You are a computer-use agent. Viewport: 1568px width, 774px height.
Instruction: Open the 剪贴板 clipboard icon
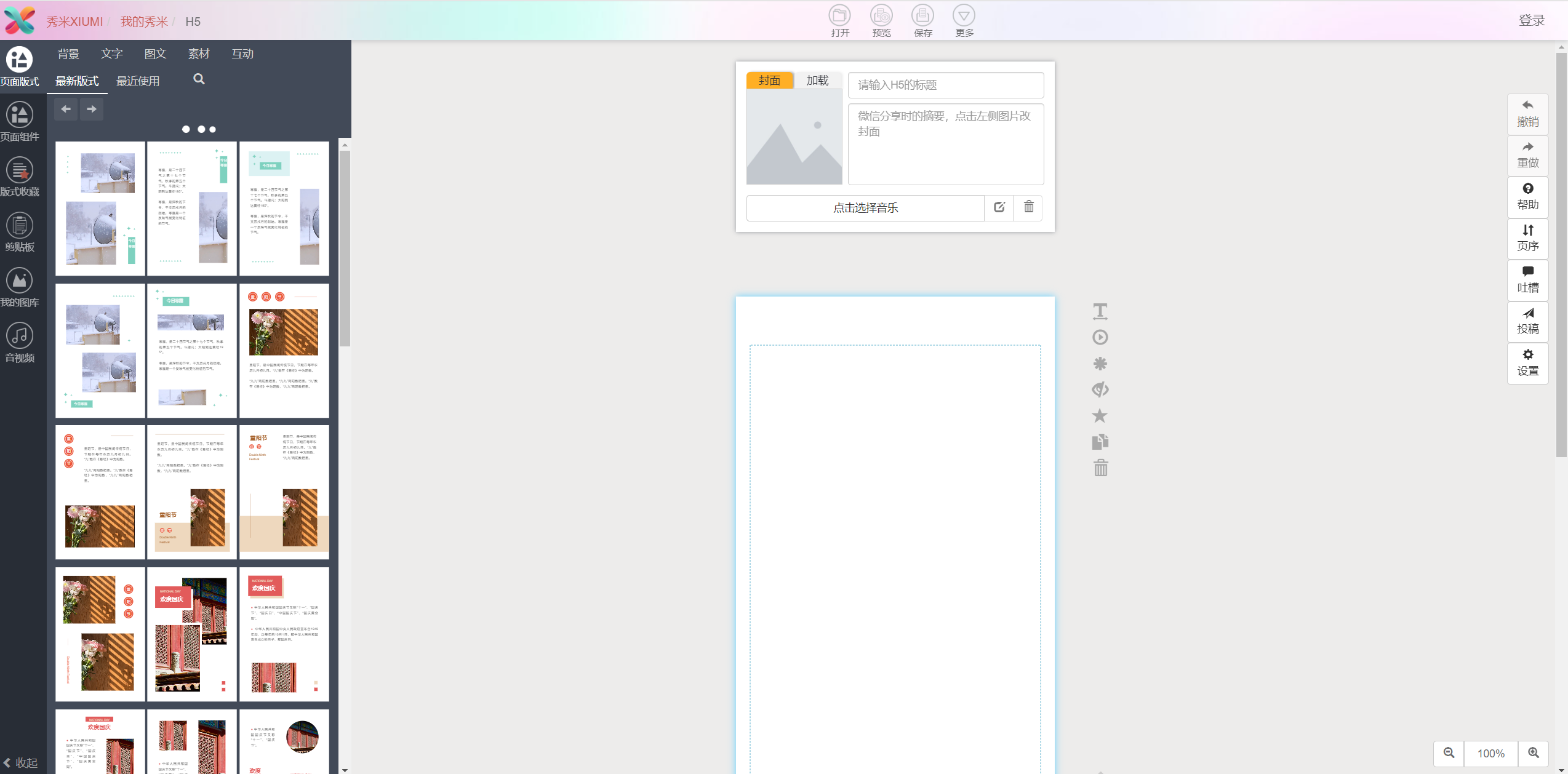(x=20, y=233)
